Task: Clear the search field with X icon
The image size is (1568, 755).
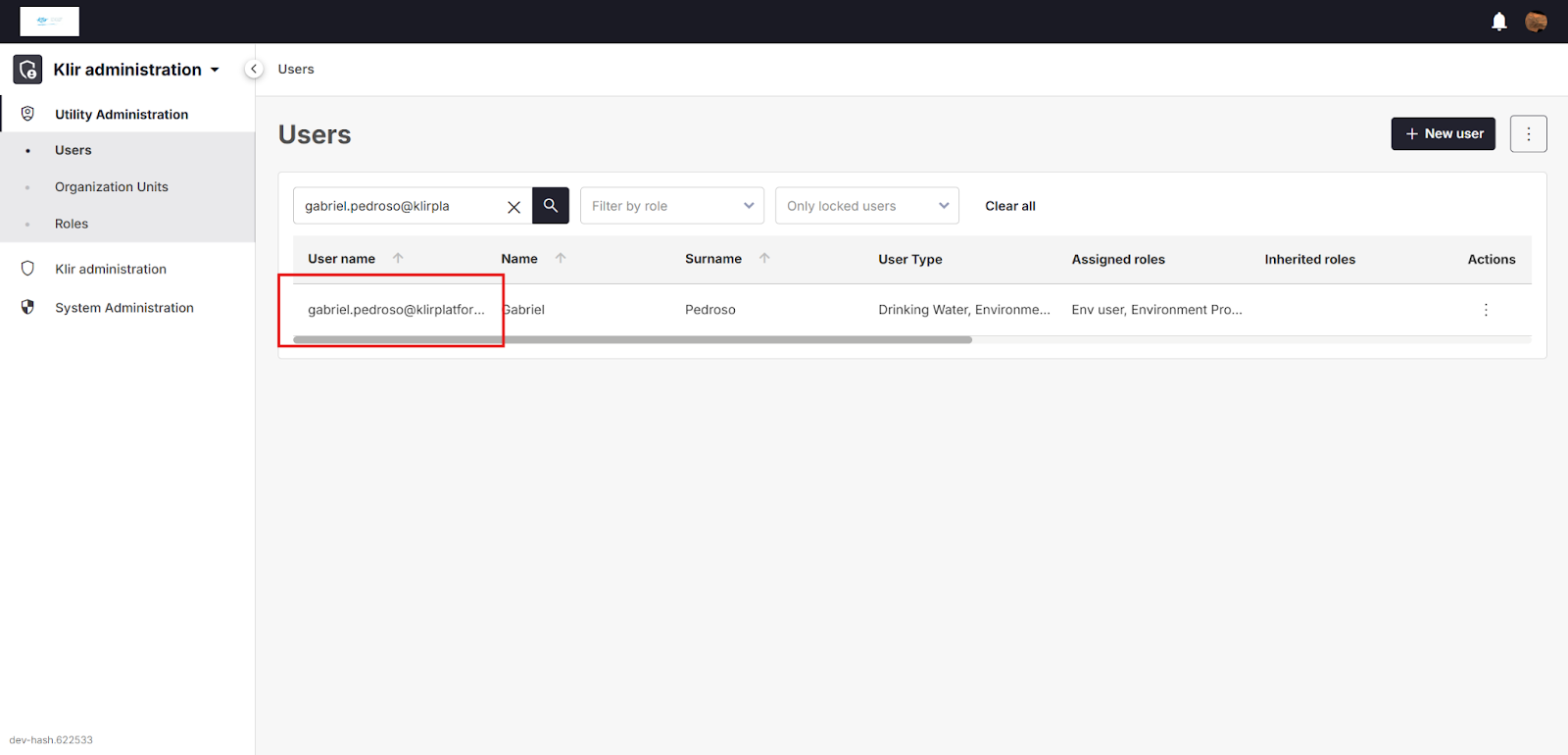Action: 514,207
